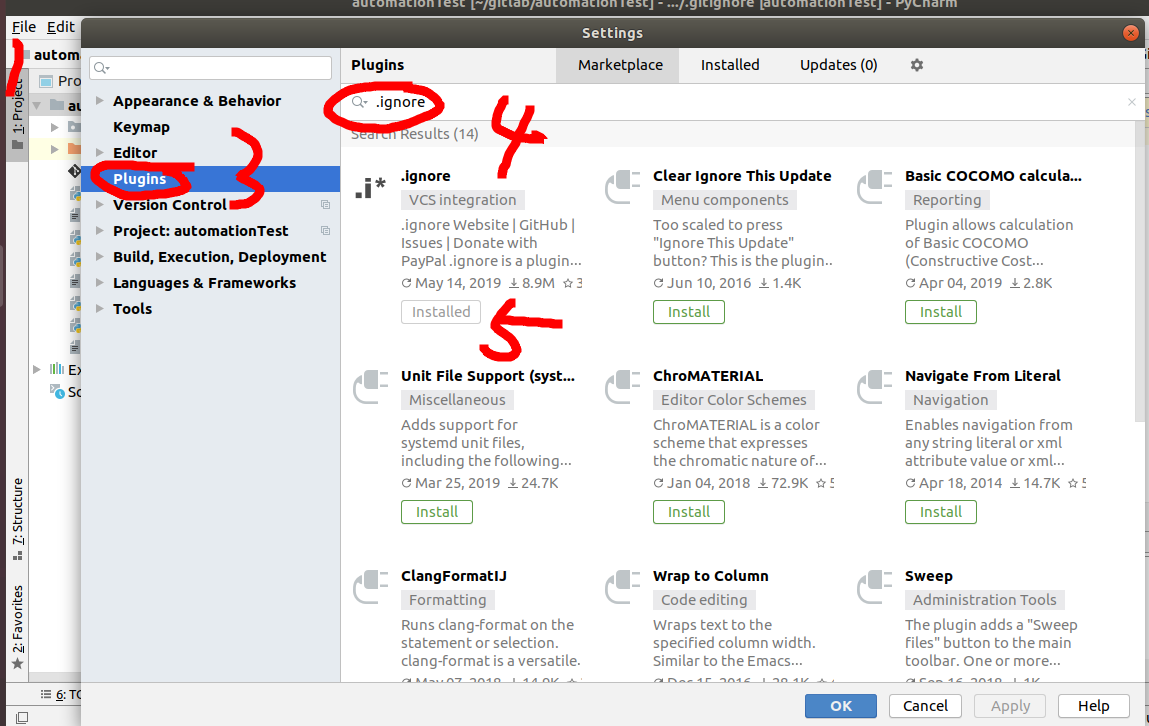
Task: Click the plugin search field containing .ignore
Action: [x=740, y=103]
